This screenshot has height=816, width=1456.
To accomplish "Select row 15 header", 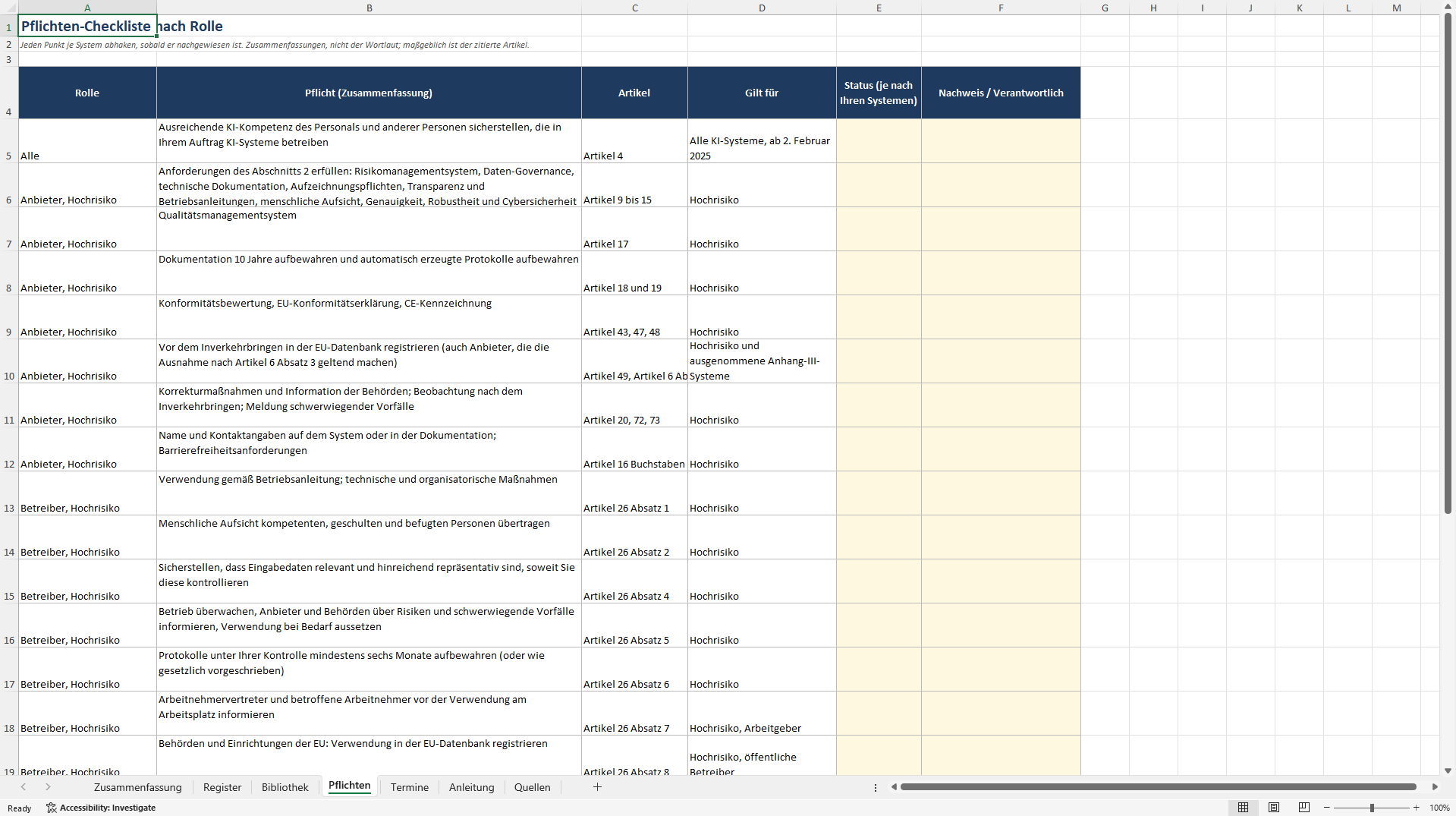I will click(x=9, y=581).
